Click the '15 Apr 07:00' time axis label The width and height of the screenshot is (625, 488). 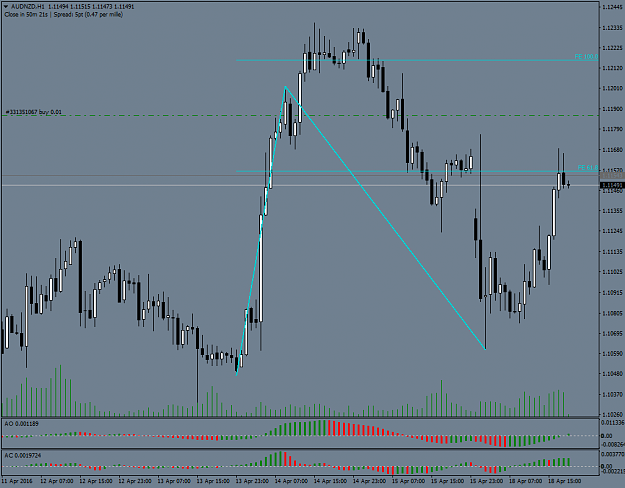point(408,481)
